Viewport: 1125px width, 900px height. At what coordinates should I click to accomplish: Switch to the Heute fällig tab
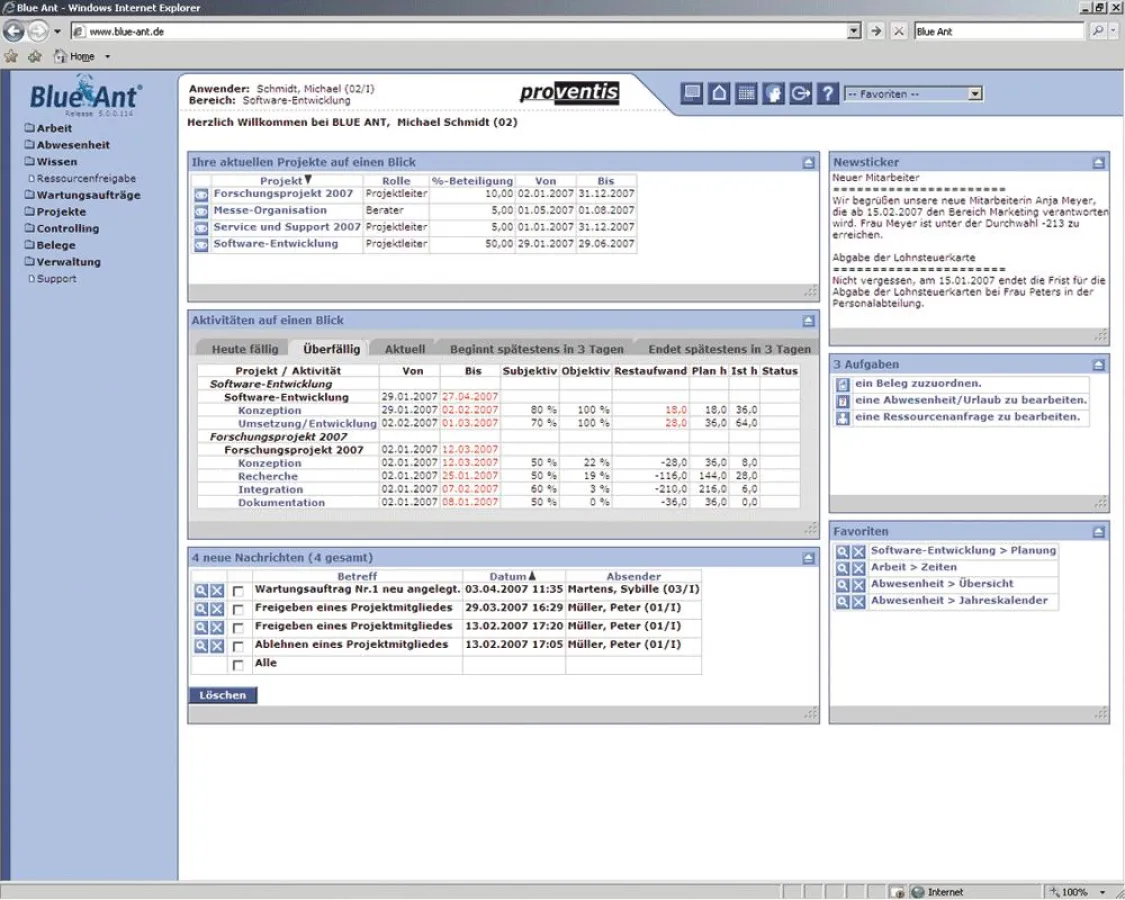point(242,349)
